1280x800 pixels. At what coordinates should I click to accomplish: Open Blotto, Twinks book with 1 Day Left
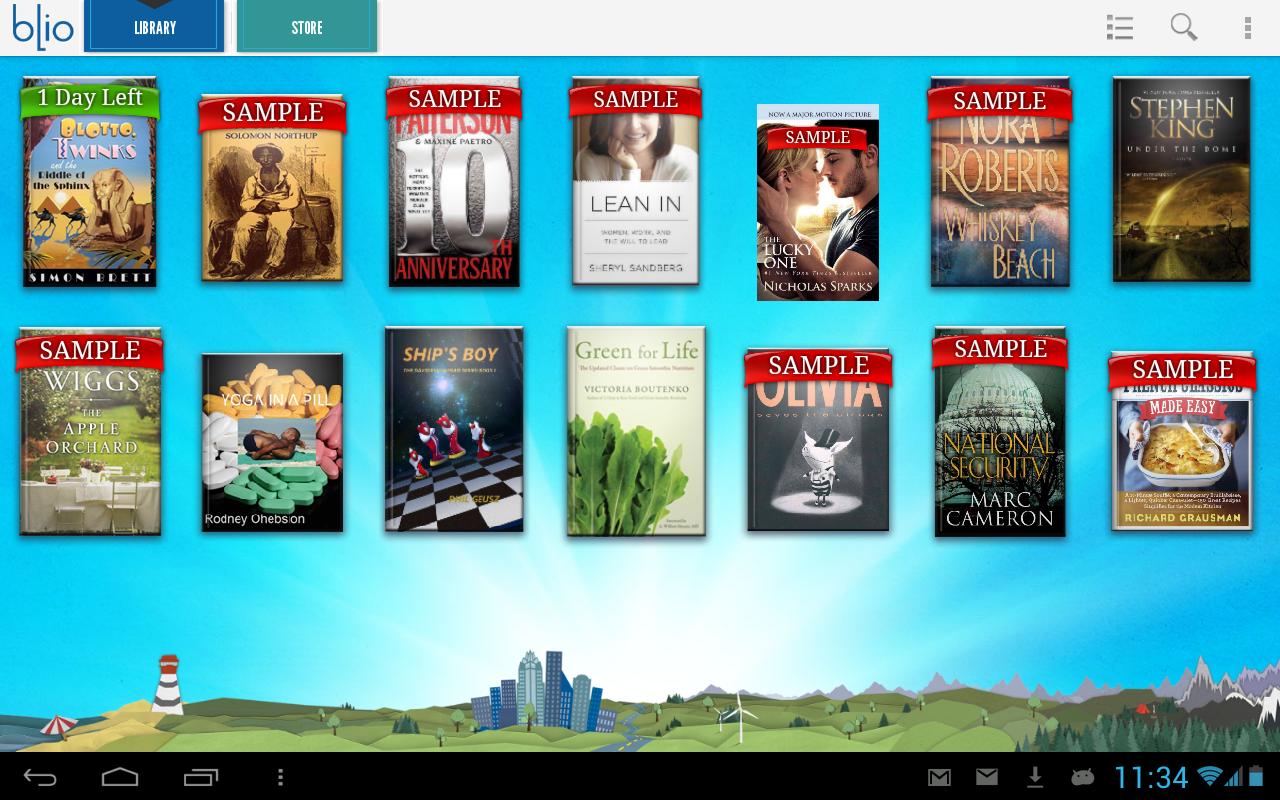pos(90,185)
